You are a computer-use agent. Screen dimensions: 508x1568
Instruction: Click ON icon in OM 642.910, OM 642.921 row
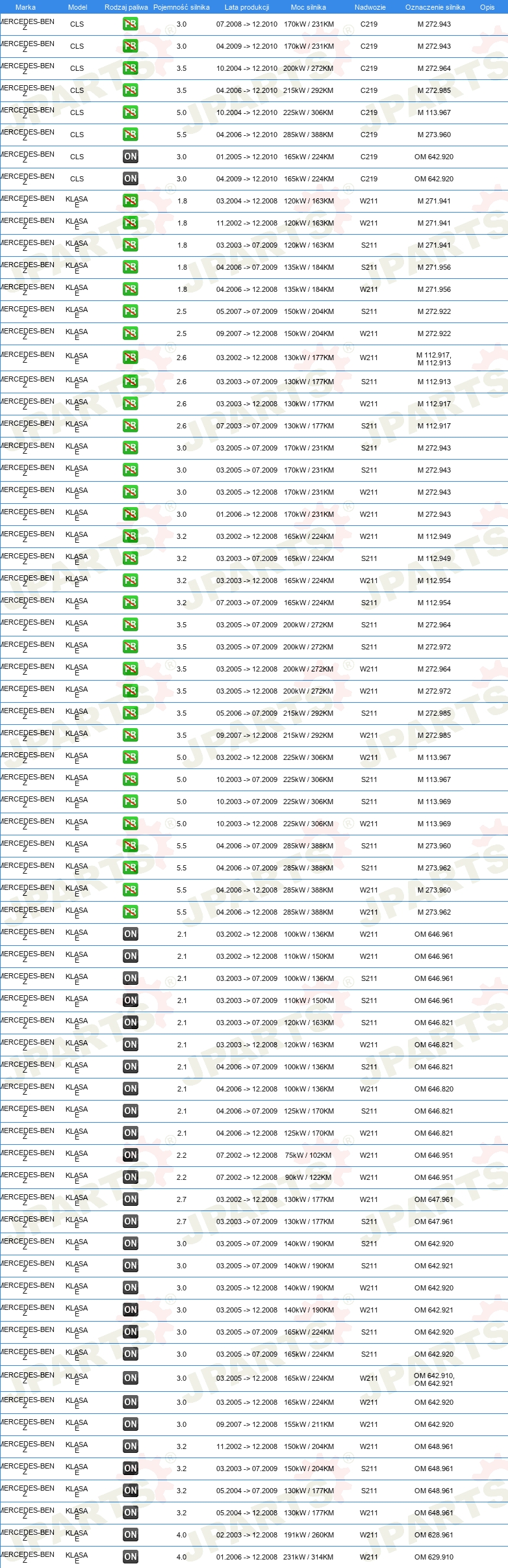131,1378
